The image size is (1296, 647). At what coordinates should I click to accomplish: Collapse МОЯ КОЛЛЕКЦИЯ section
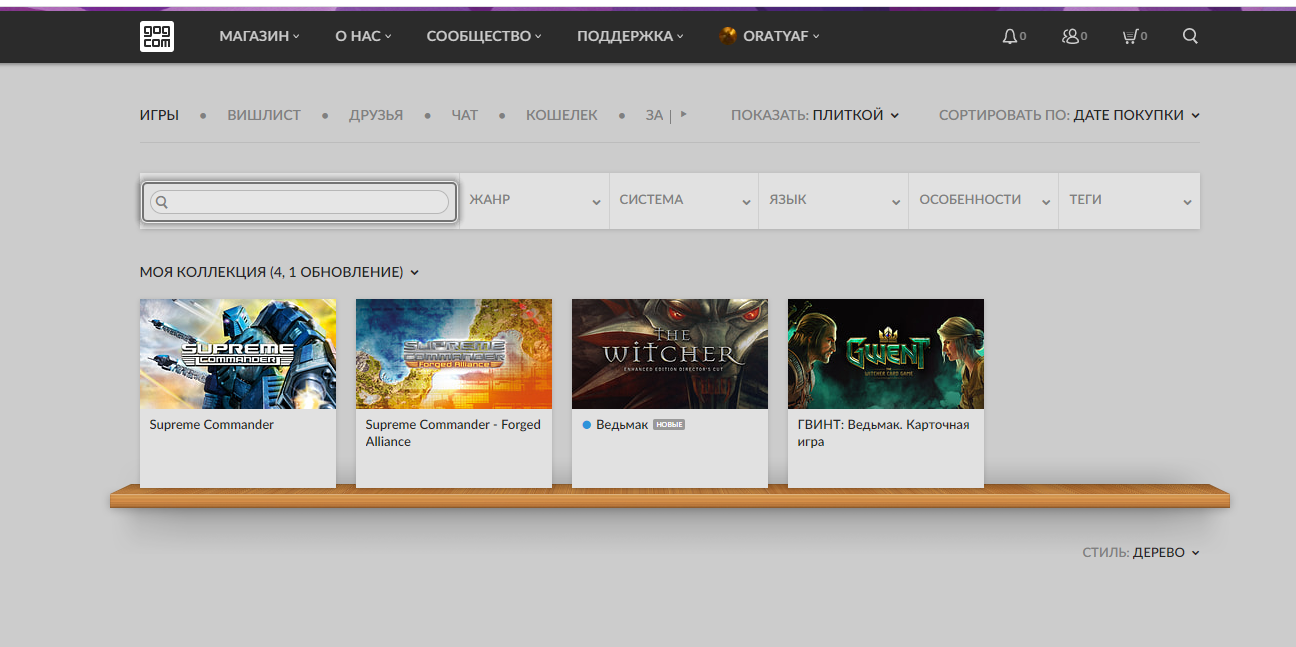point(279,272)
